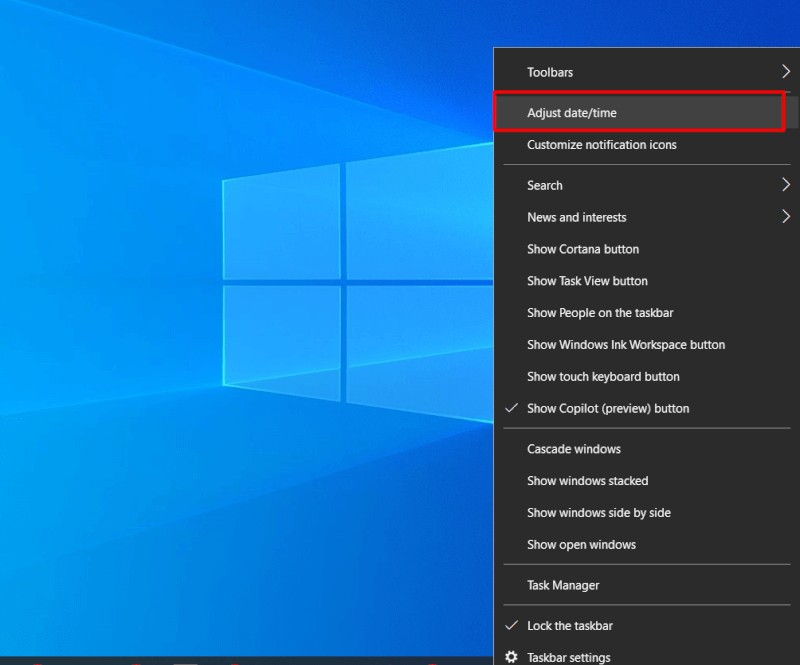Uncheck Show Copilot (preview) button
The image size is (800, 665).
(646, 408)
